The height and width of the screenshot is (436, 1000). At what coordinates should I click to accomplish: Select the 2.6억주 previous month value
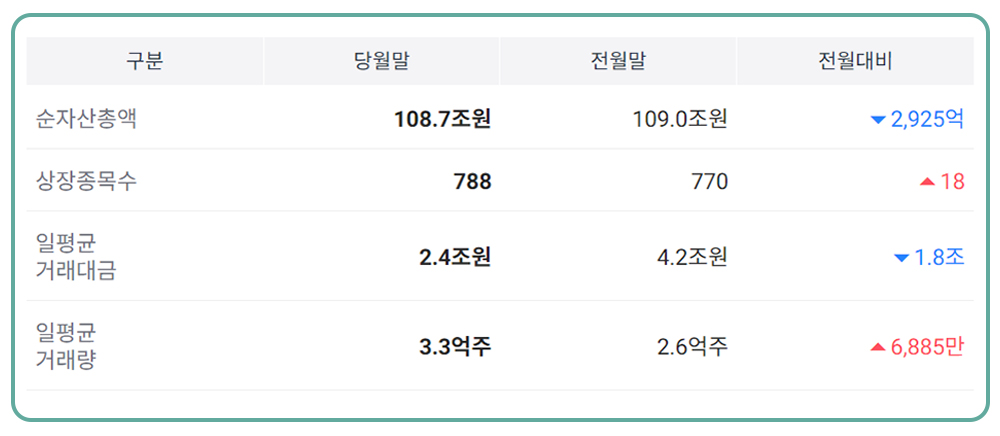(x=692, y=347)
